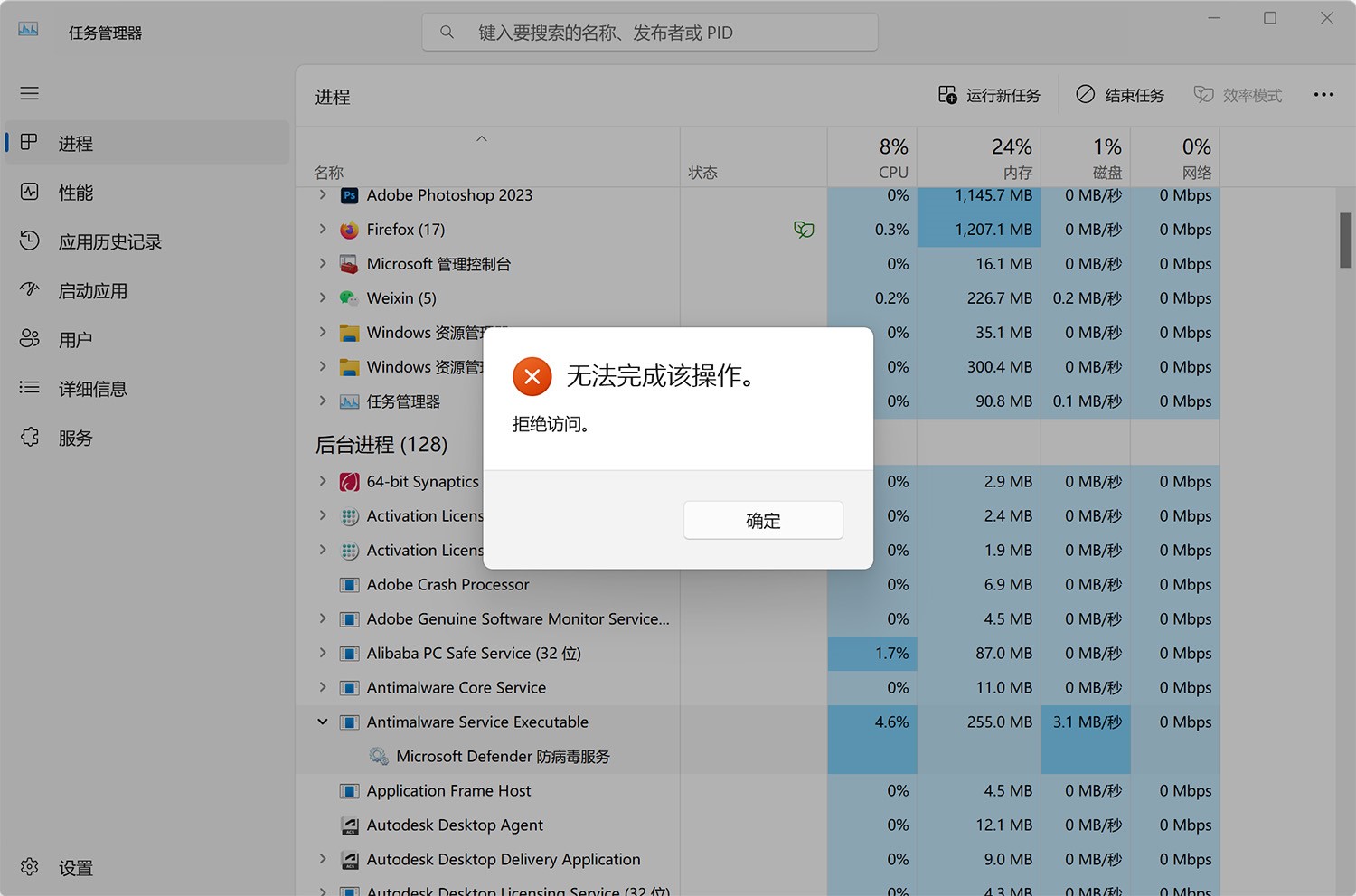Click the Weixin process icon

click(x=349, y=298)
